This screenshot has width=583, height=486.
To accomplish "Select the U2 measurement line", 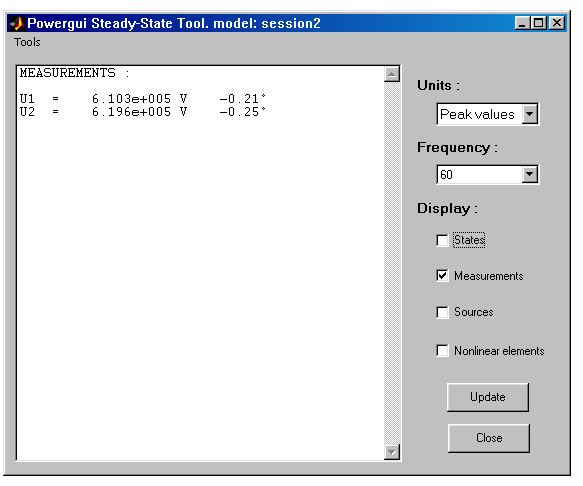I will click(143, 112).
